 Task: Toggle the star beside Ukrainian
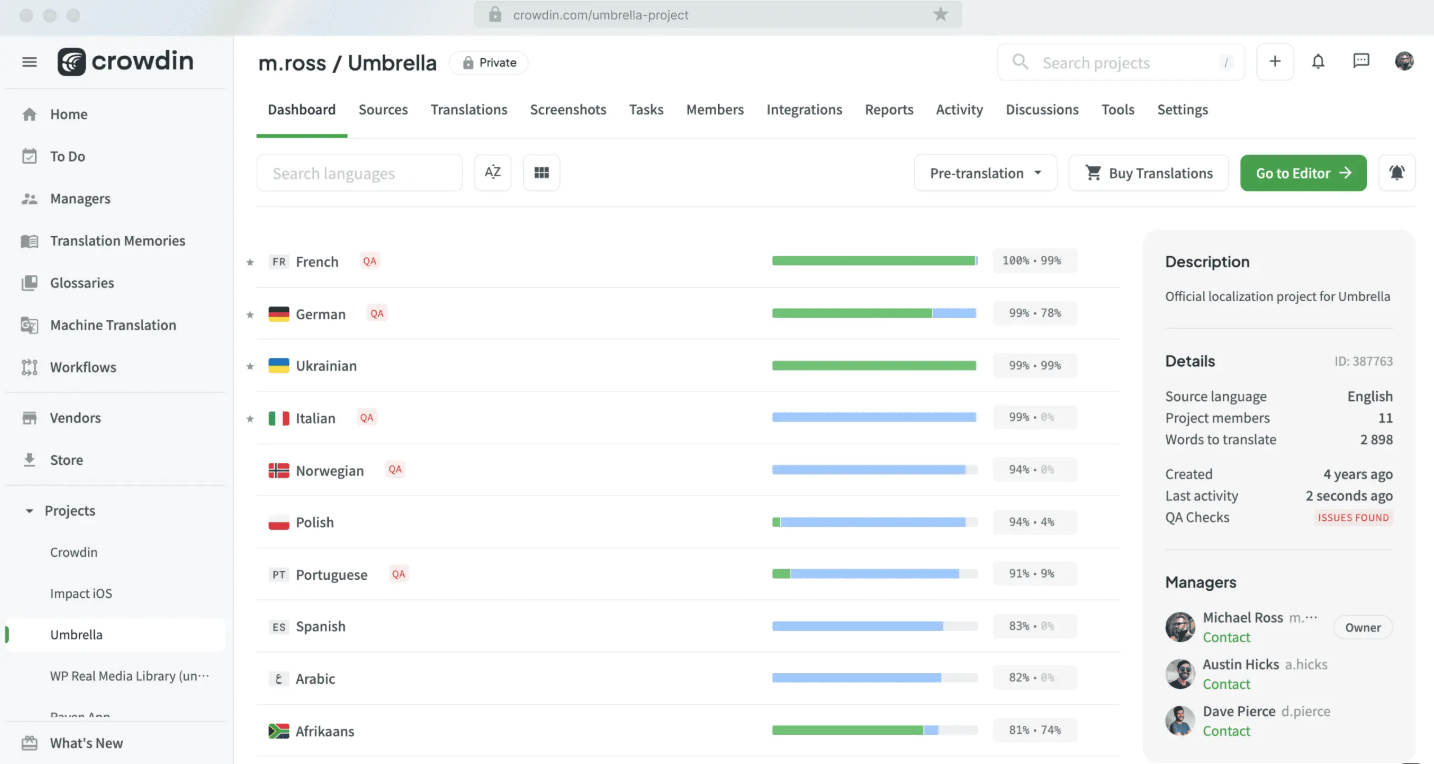(x=250, y=366)
